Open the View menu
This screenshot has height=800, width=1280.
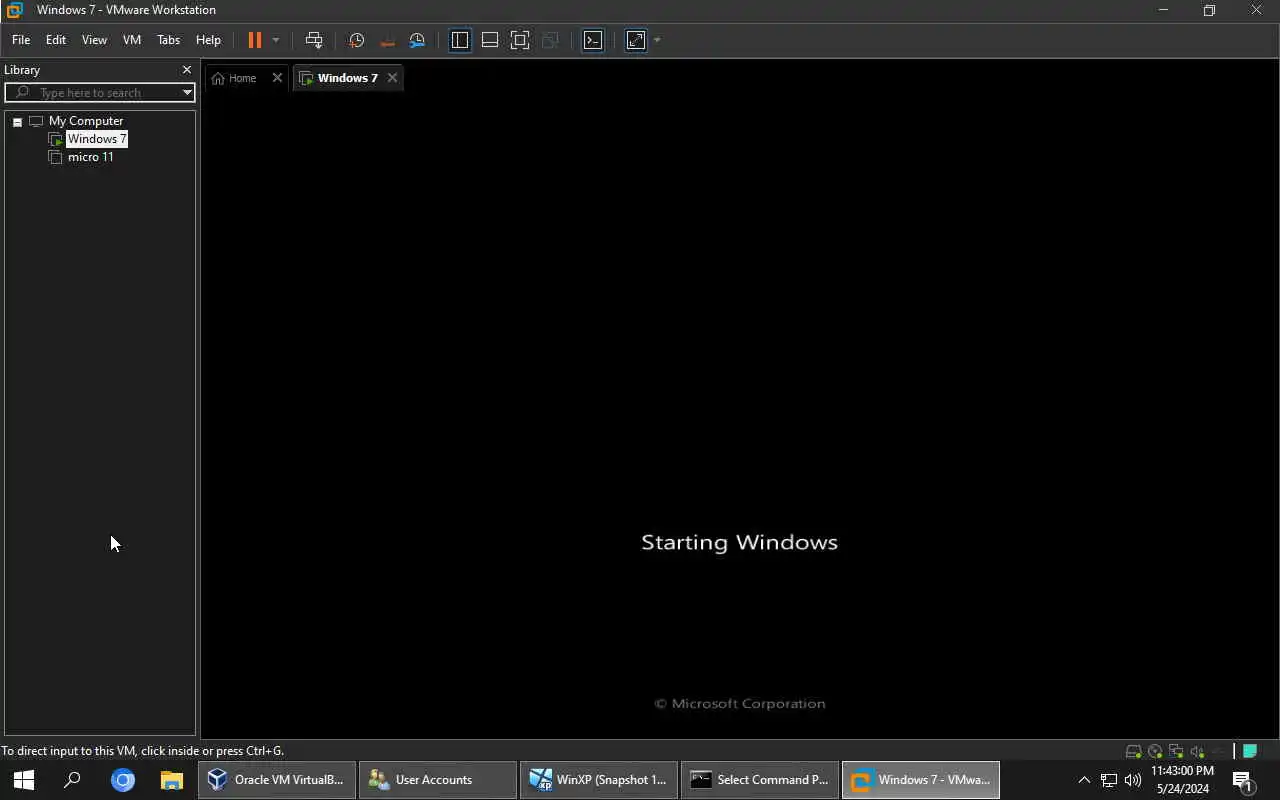pos(94,40)
